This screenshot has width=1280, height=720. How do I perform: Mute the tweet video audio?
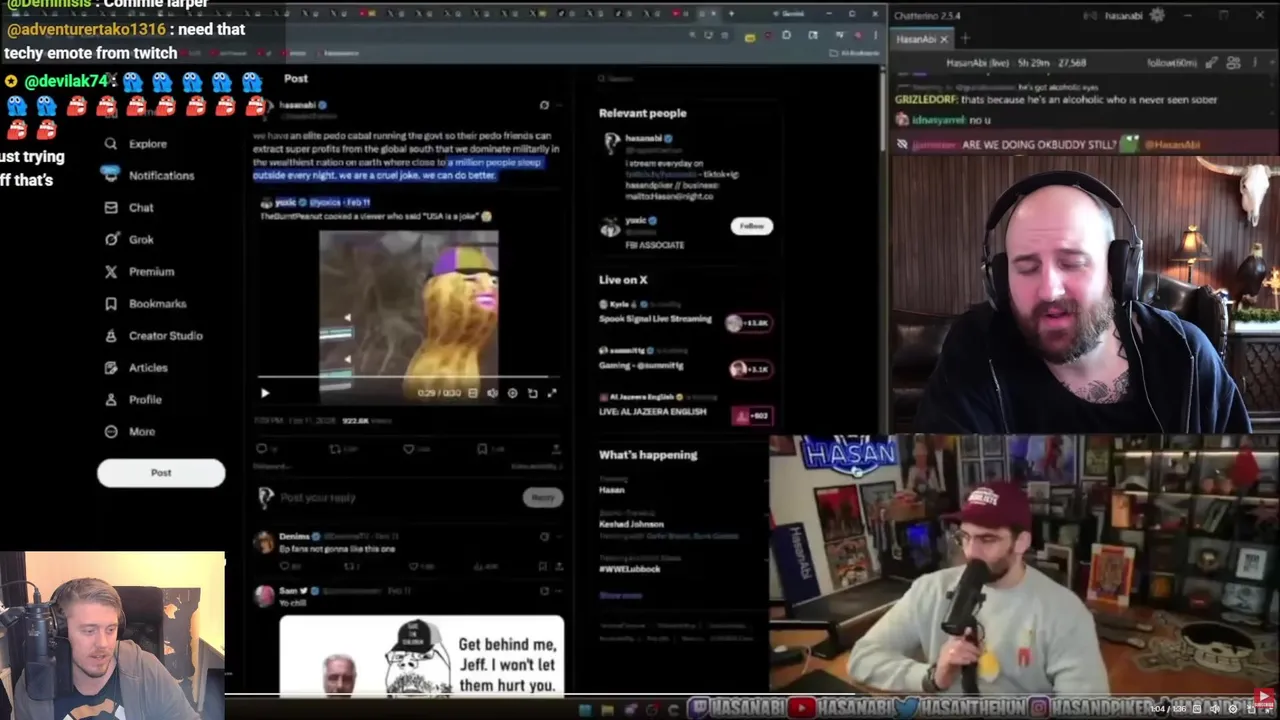(492, 393)
